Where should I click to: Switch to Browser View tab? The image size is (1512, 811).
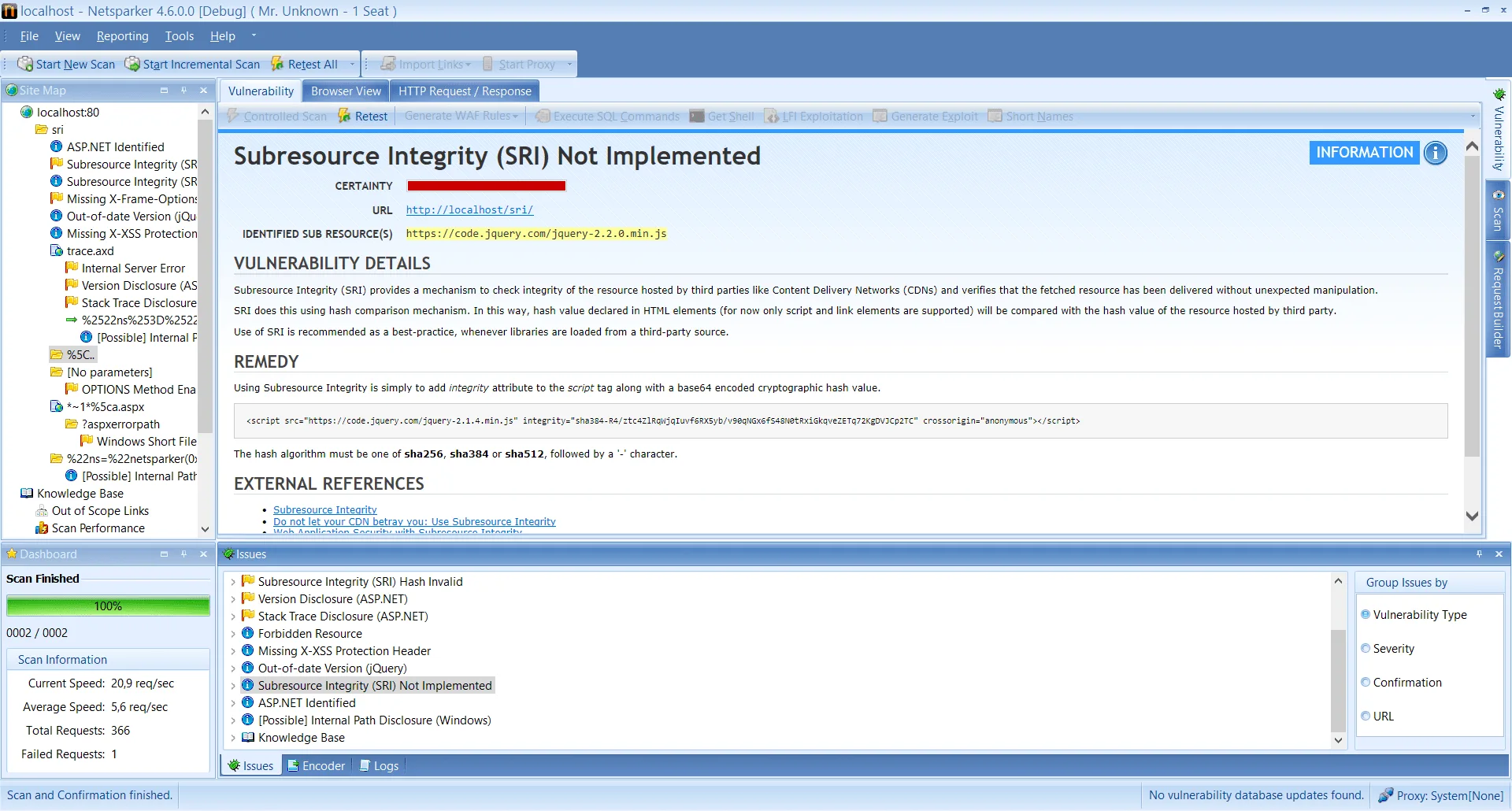(x=346, y=91)
